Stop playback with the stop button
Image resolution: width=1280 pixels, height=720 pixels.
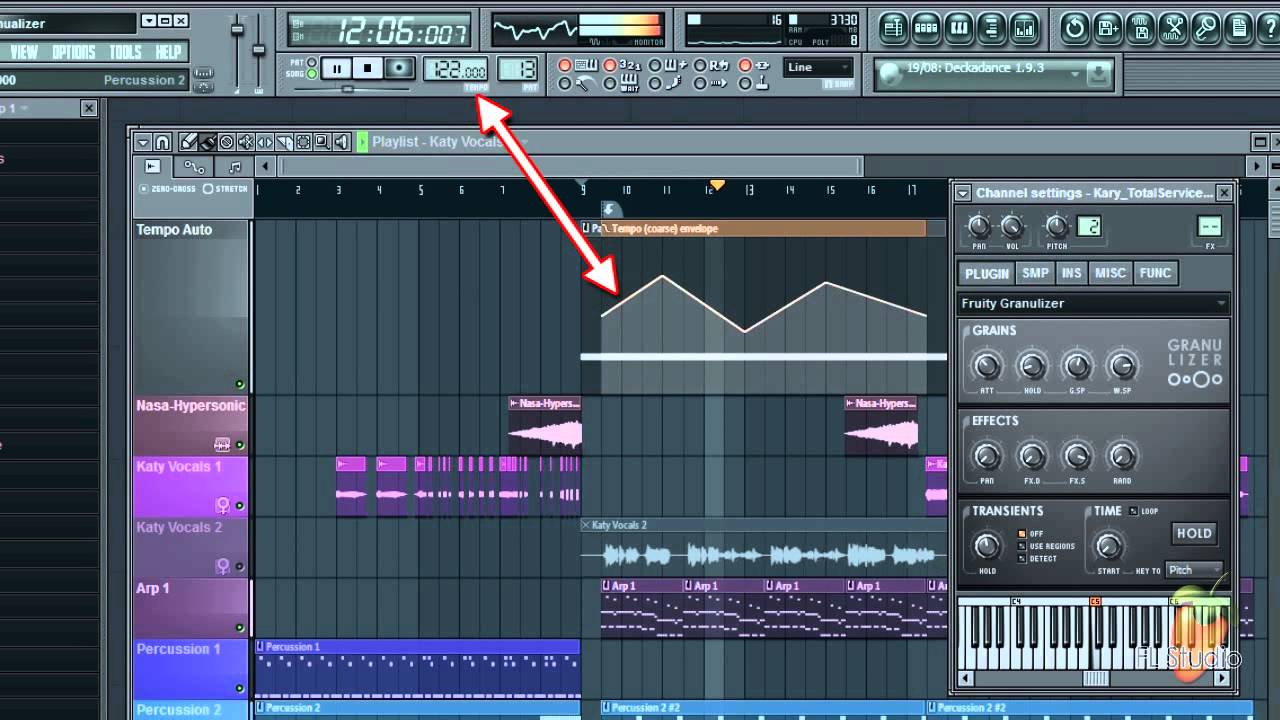coord(367,68)
